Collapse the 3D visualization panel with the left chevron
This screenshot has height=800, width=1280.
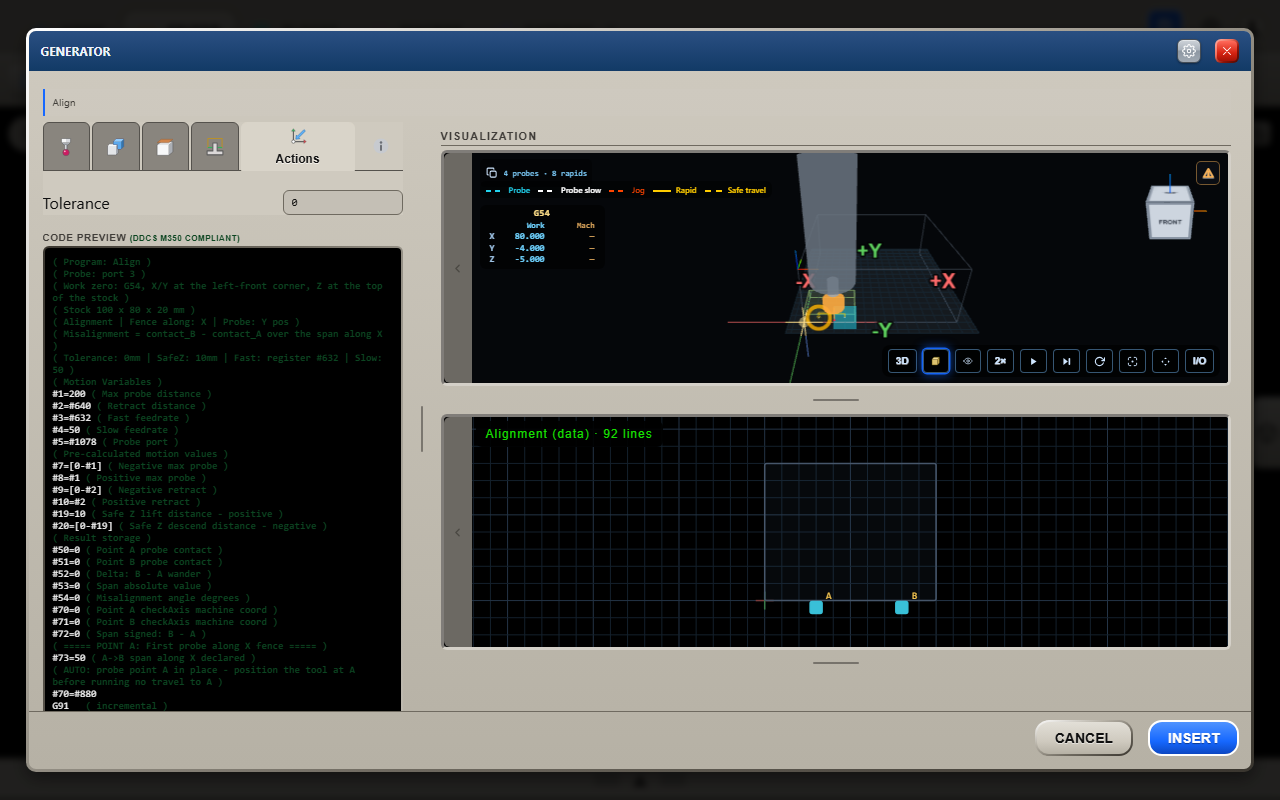coord(458,268)
